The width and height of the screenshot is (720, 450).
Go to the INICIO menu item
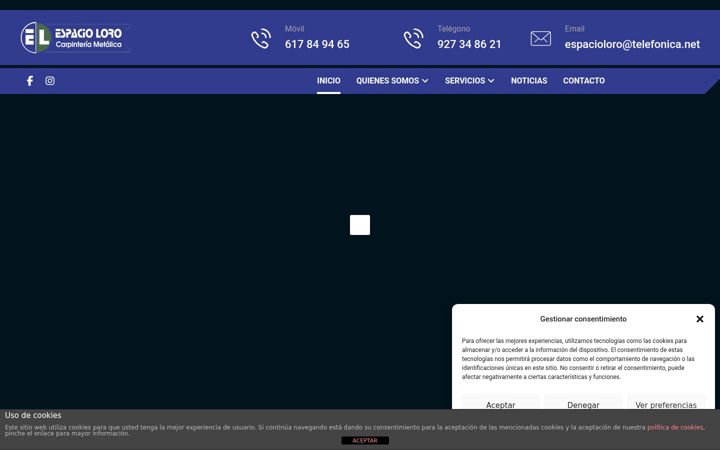(329, 81)
